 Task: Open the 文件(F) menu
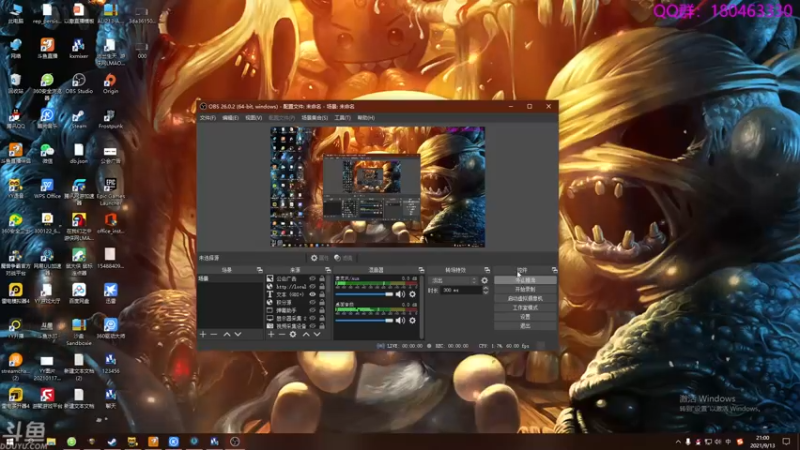click(208, 118)
